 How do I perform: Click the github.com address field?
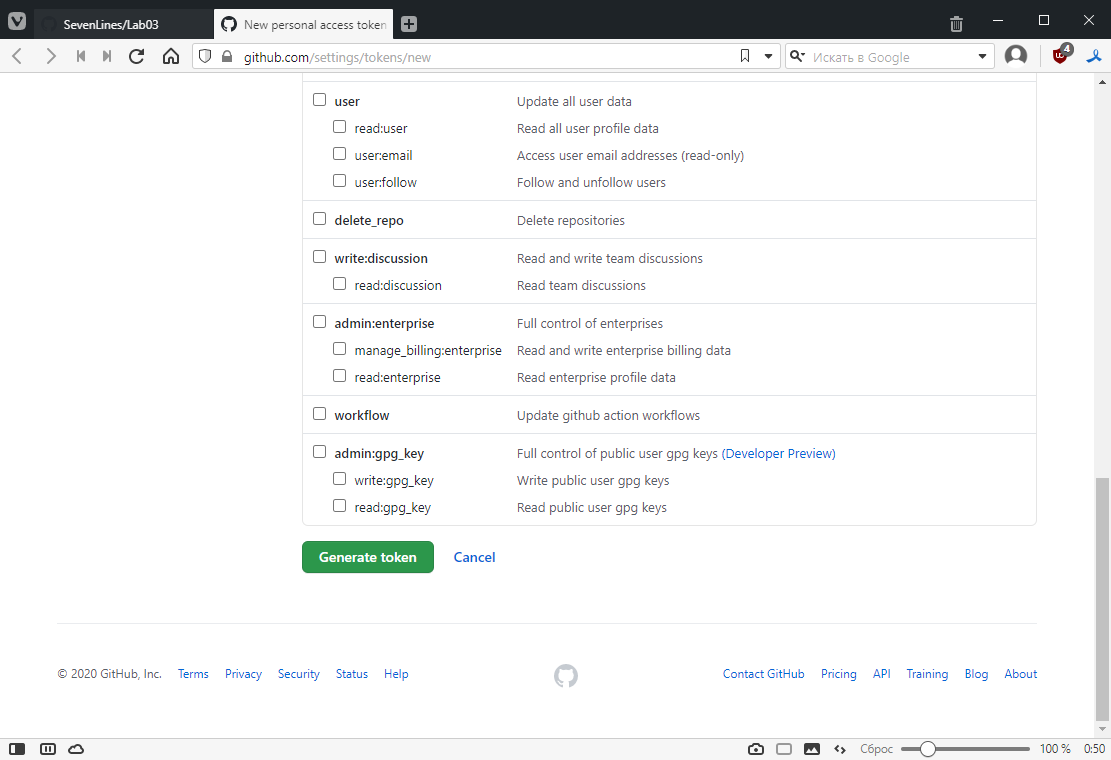coord(485,57)
